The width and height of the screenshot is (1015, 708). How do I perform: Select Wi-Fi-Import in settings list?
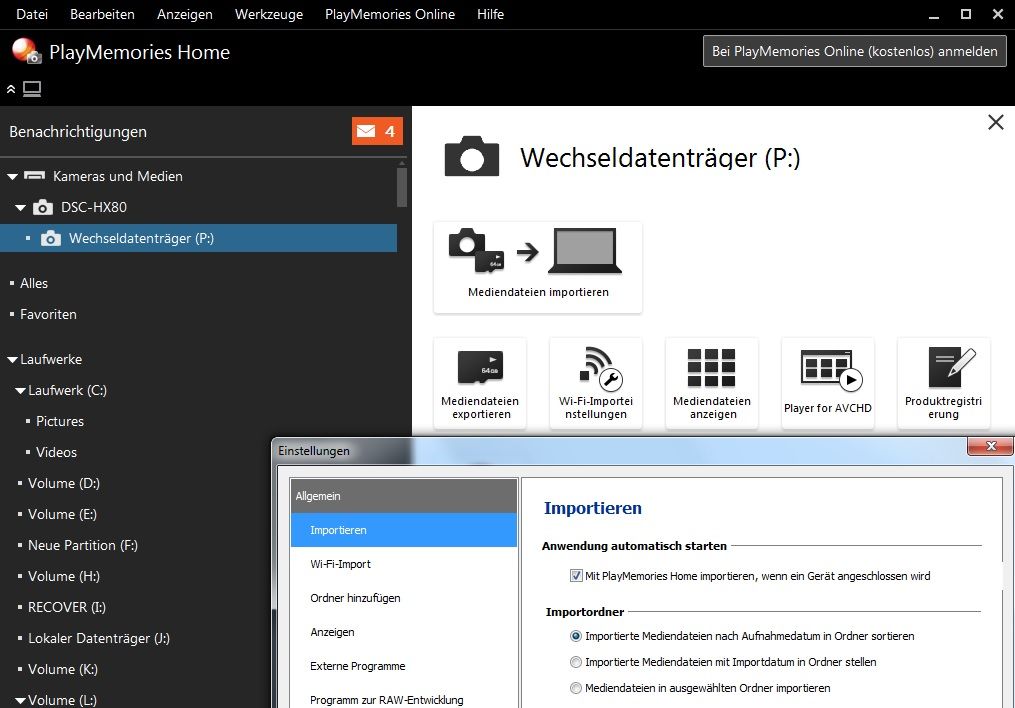(341, 564)
